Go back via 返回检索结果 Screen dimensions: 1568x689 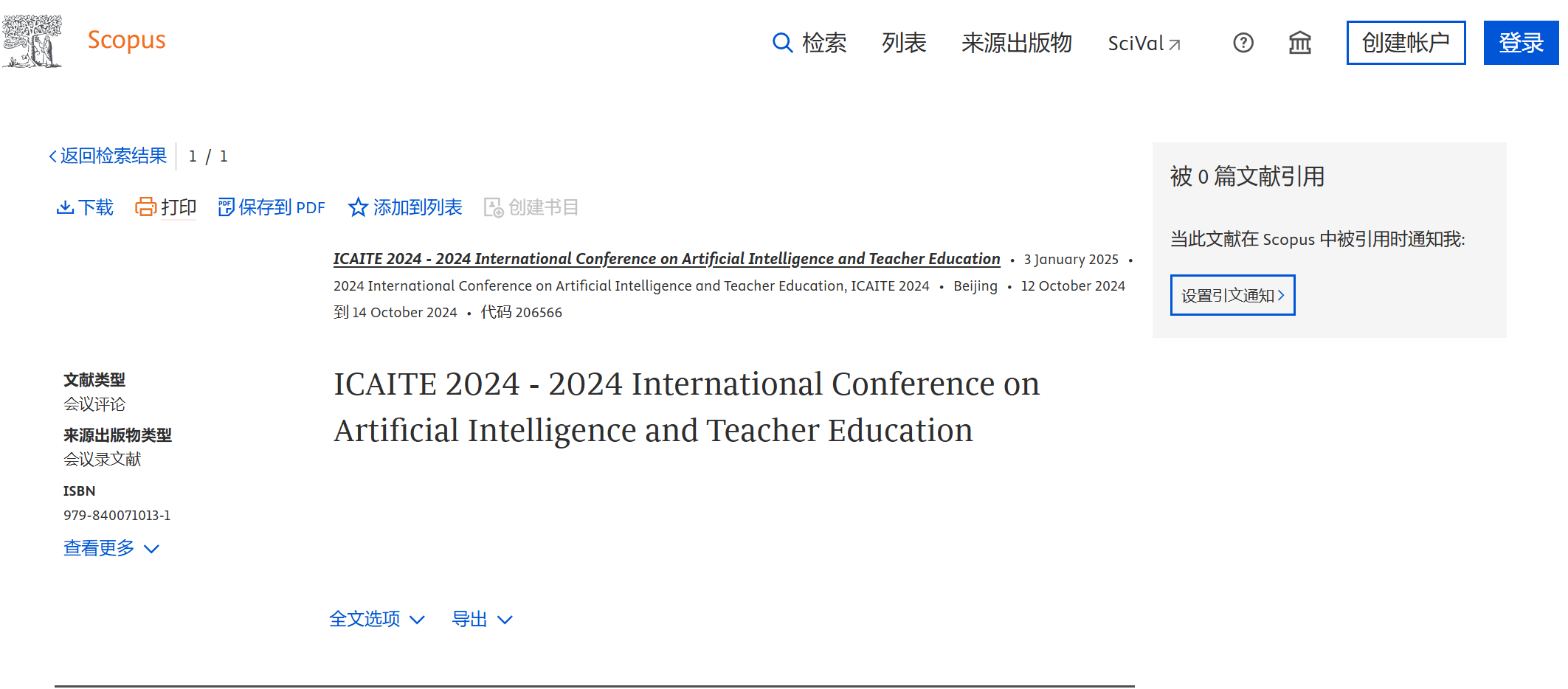point(108,156)
